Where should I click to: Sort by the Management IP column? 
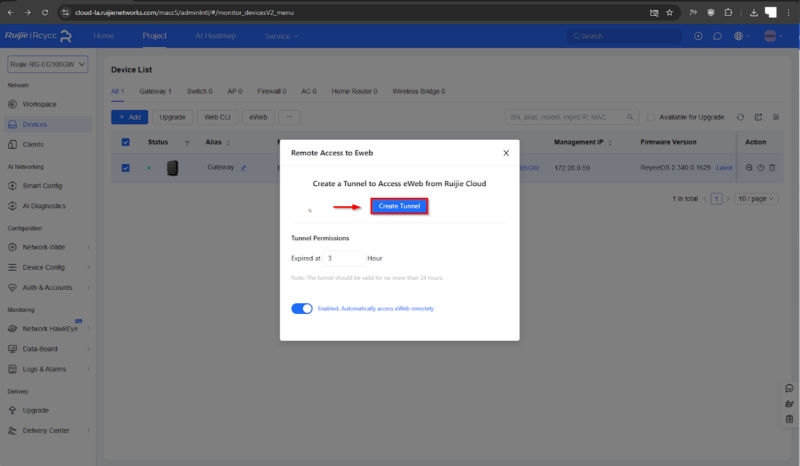click(610, 143)
